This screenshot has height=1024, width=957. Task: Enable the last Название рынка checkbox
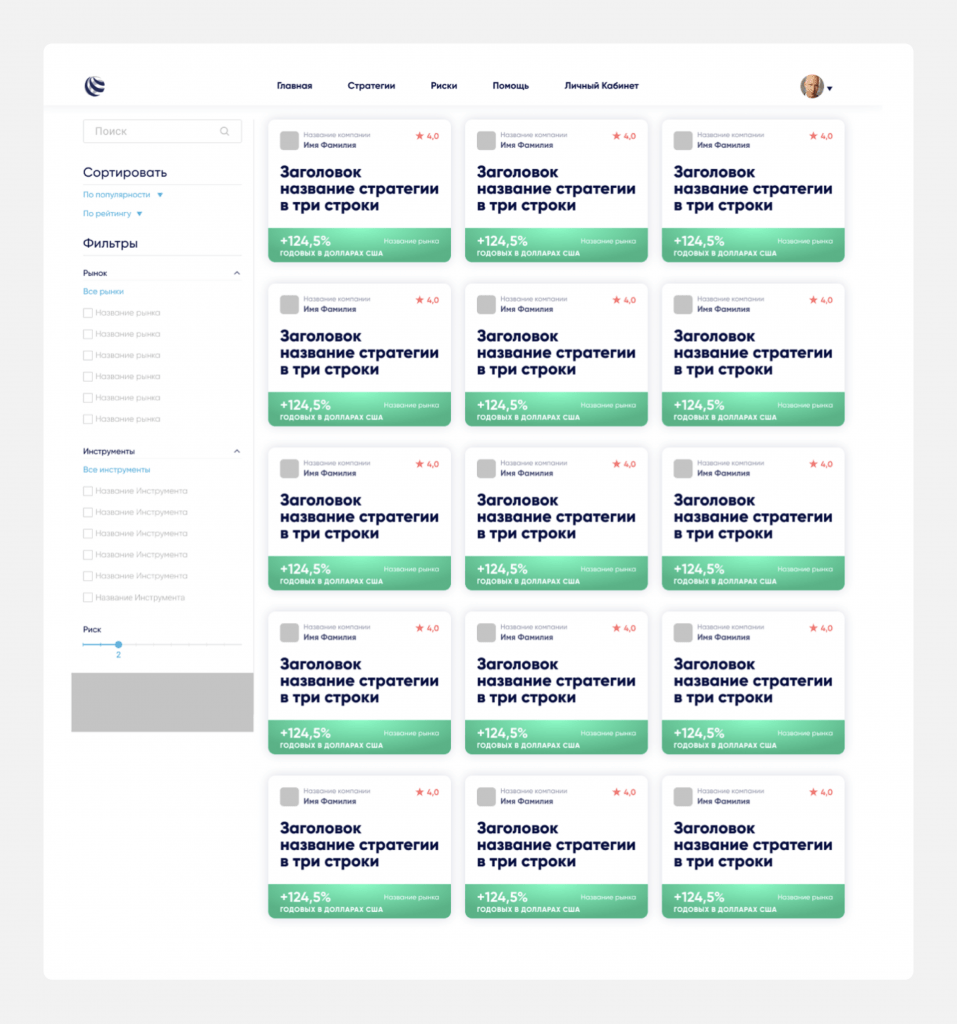[88, 419]
